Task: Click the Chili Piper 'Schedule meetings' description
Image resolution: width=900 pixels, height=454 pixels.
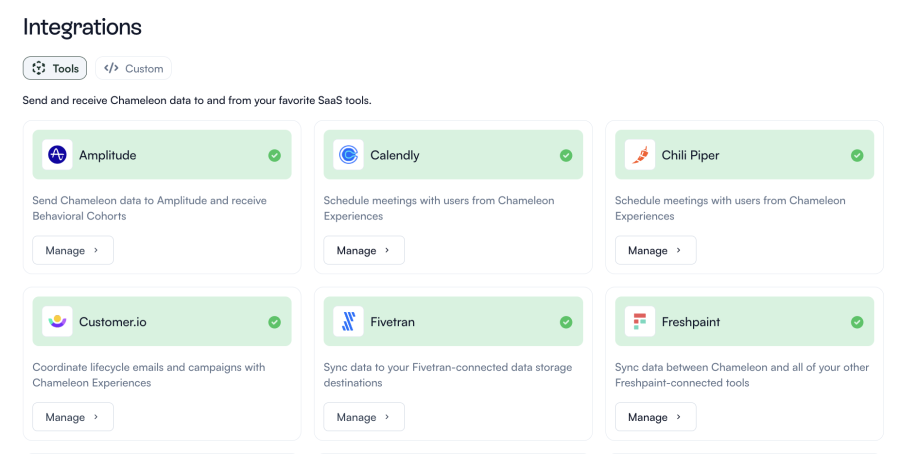Action: click(730, 208)
